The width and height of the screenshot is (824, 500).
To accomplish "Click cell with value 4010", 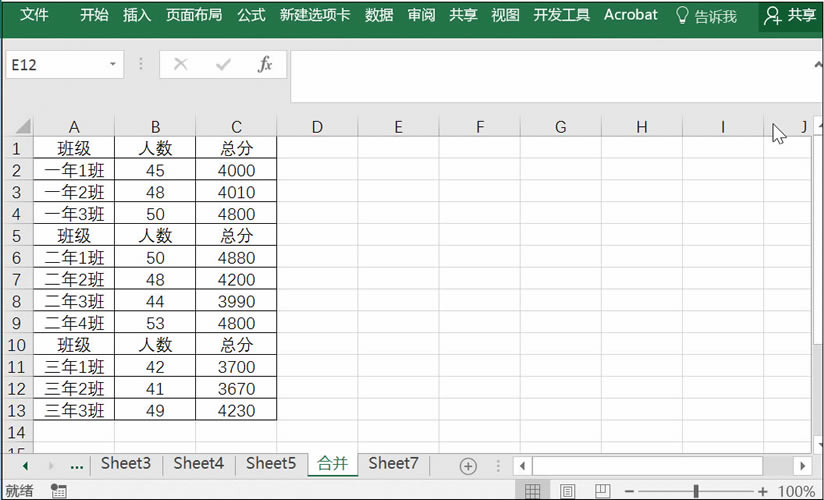I will pos(236,192).
